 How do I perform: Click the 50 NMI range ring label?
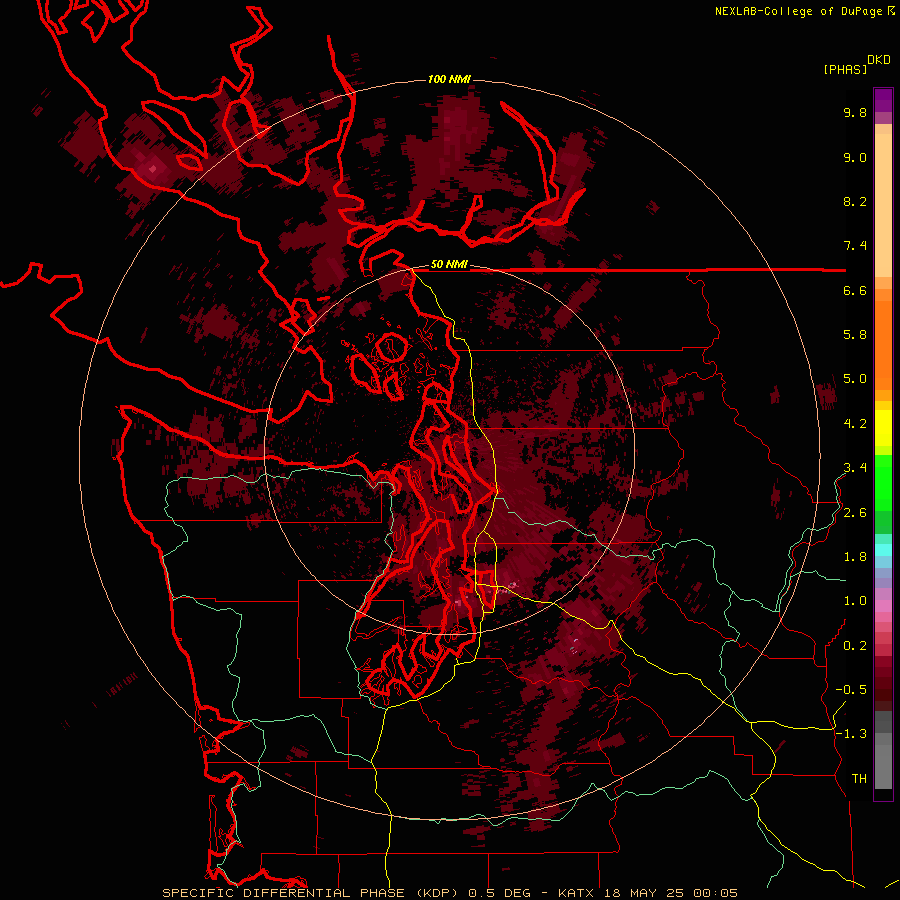(x=449, y=265)
